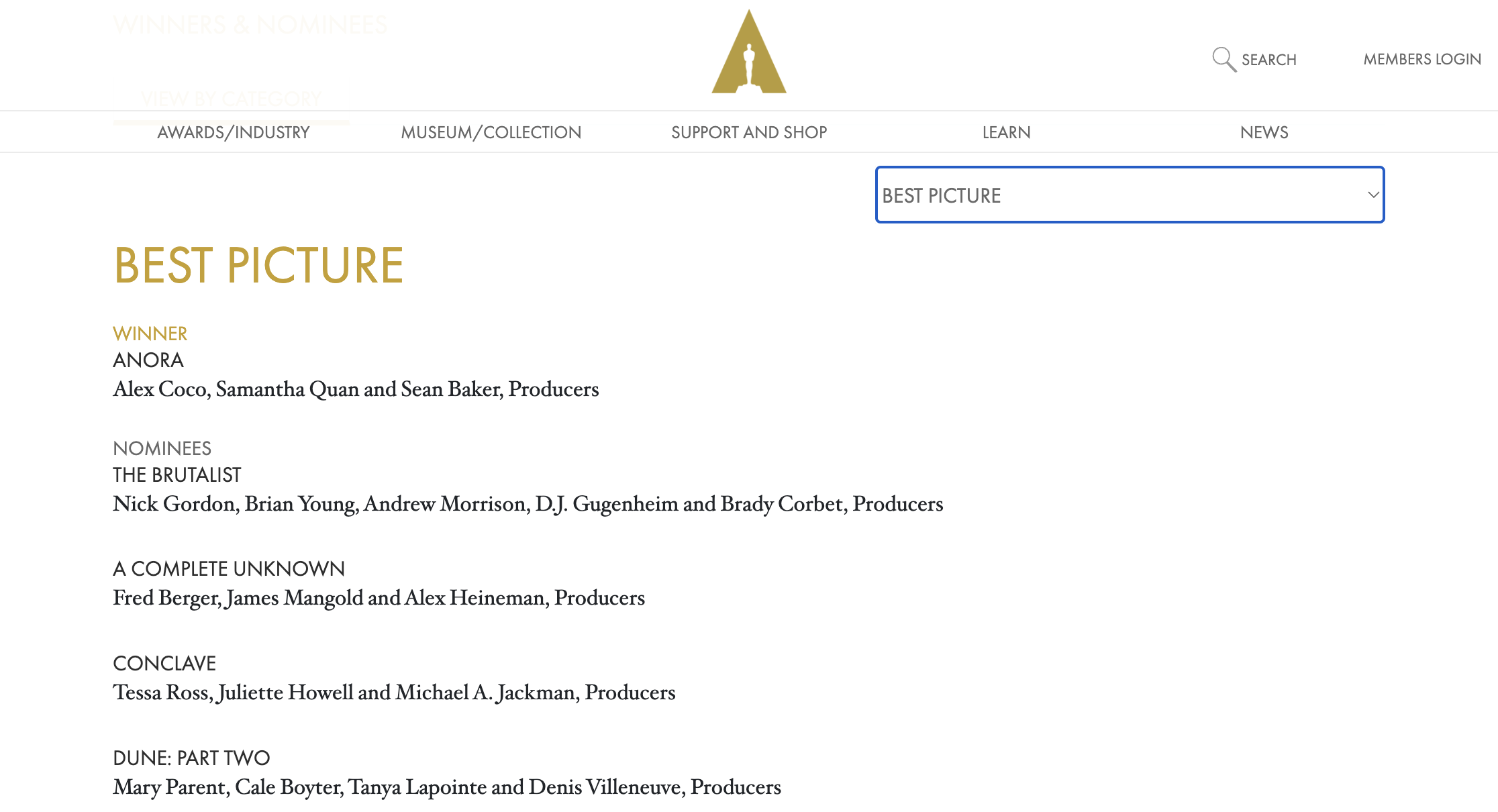Click the NOMINEES label
This screenshot has height=812, width=1498.
pyautogui.click(x=162, y=448)
